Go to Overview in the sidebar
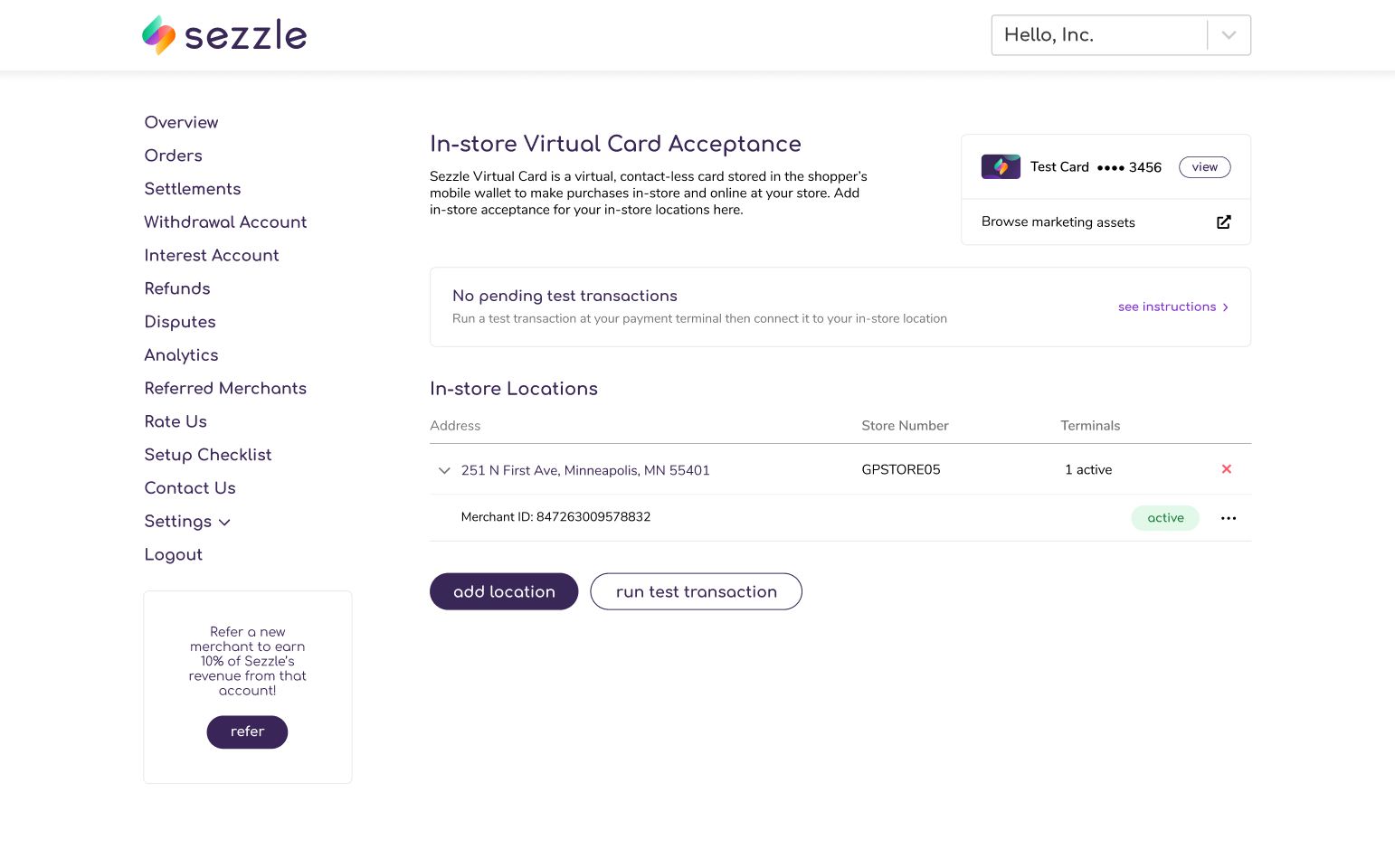 (x=181, y=122)
